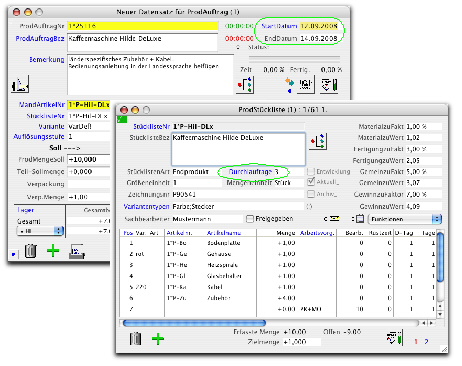Viewport: 462px width, 366px height.
Task: Click the green corner icon in ProdStückliste window
Action: click(122, 119)
